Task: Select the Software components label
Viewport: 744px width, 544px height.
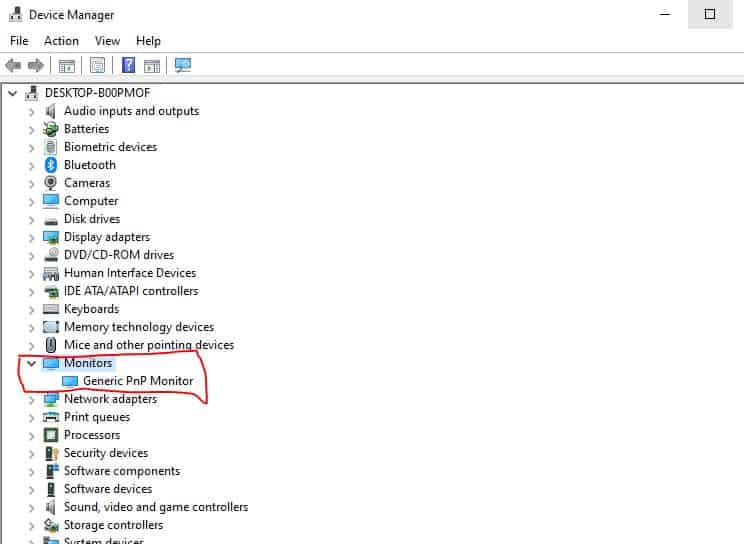Action: coord(122,471)
